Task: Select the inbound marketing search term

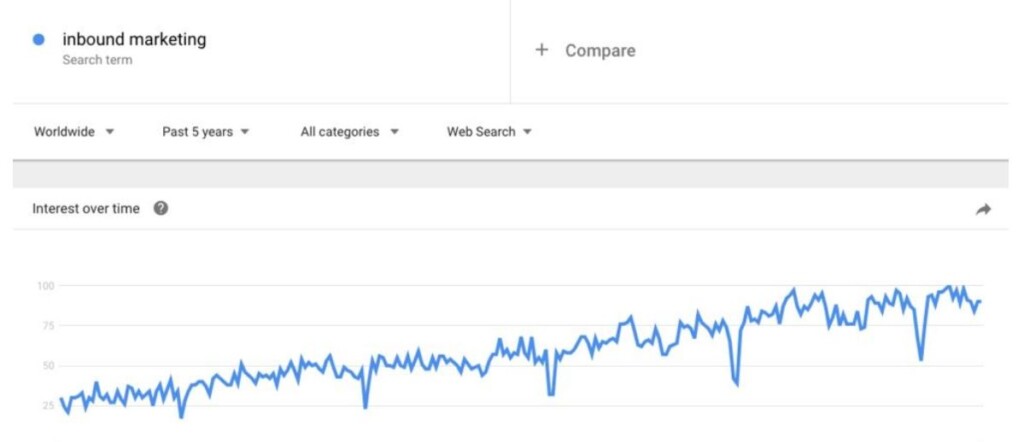Action: tap(134, 39)
